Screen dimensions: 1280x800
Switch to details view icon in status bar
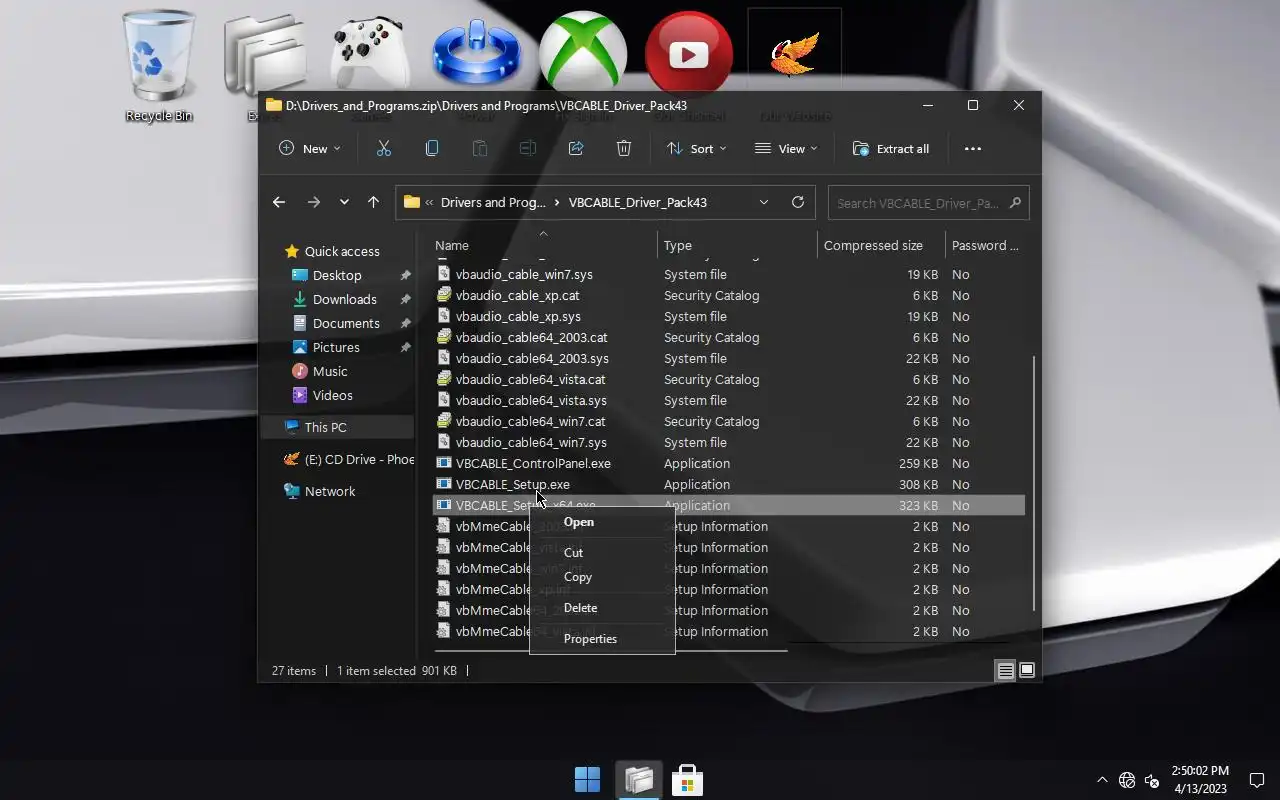point(1006,671)
